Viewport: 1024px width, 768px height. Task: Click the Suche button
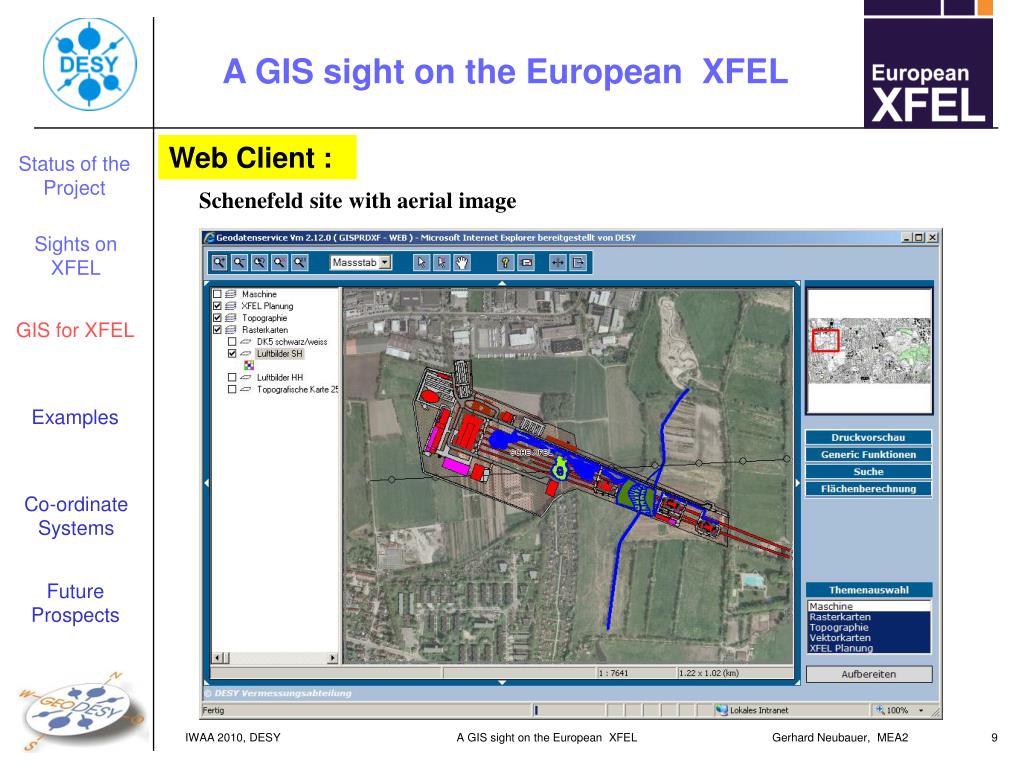pyautogui.click(x=867, y=472)
